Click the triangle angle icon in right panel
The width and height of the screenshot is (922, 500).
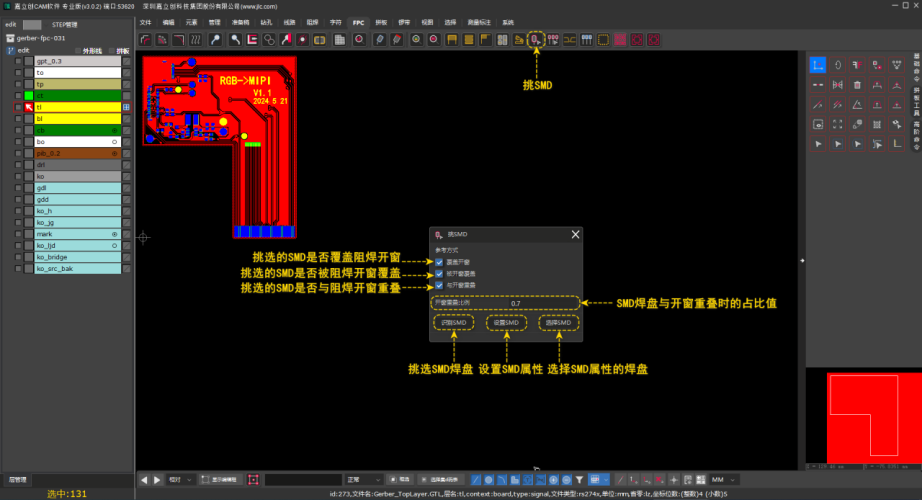(x=857, y=105)
